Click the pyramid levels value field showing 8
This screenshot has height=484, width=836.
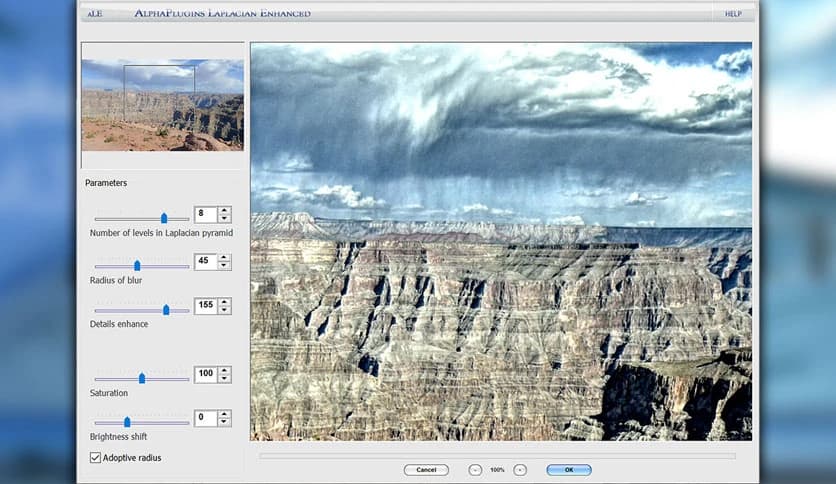(x=206, y=214)
